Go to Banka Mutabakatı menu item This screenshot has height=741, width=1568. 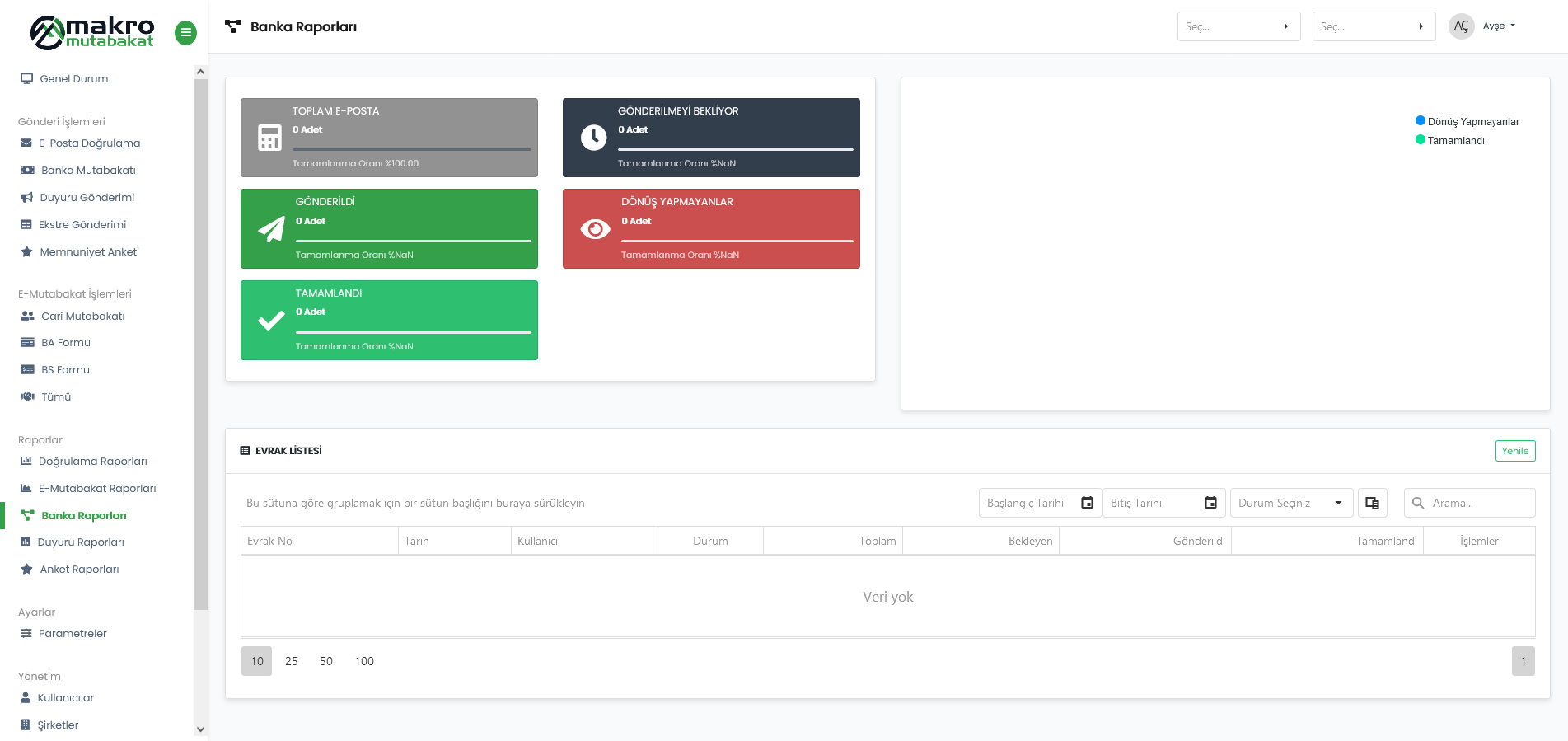[88, 170]
